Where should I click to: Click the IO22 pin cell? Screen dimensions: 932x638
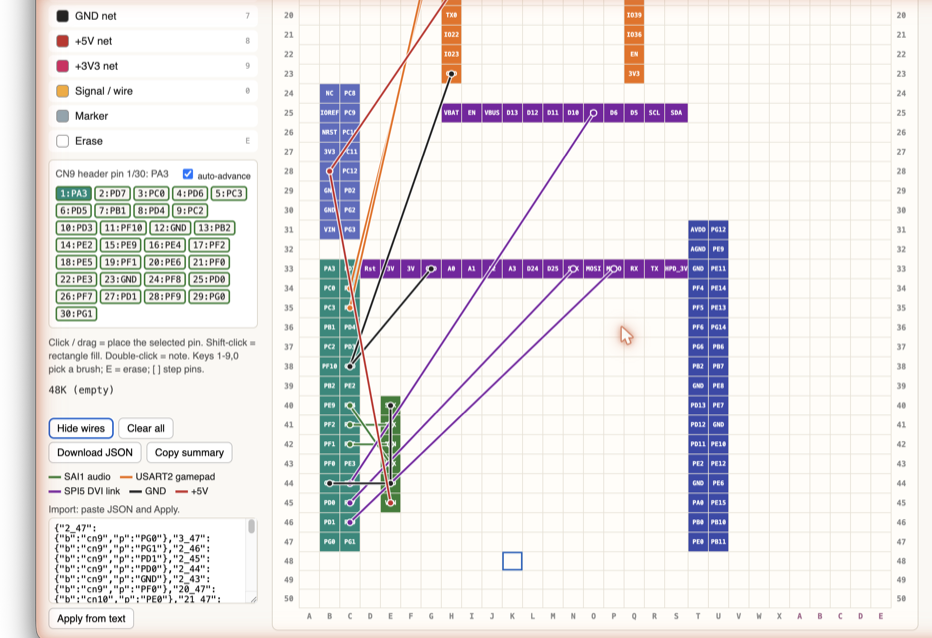pos(452,34)
